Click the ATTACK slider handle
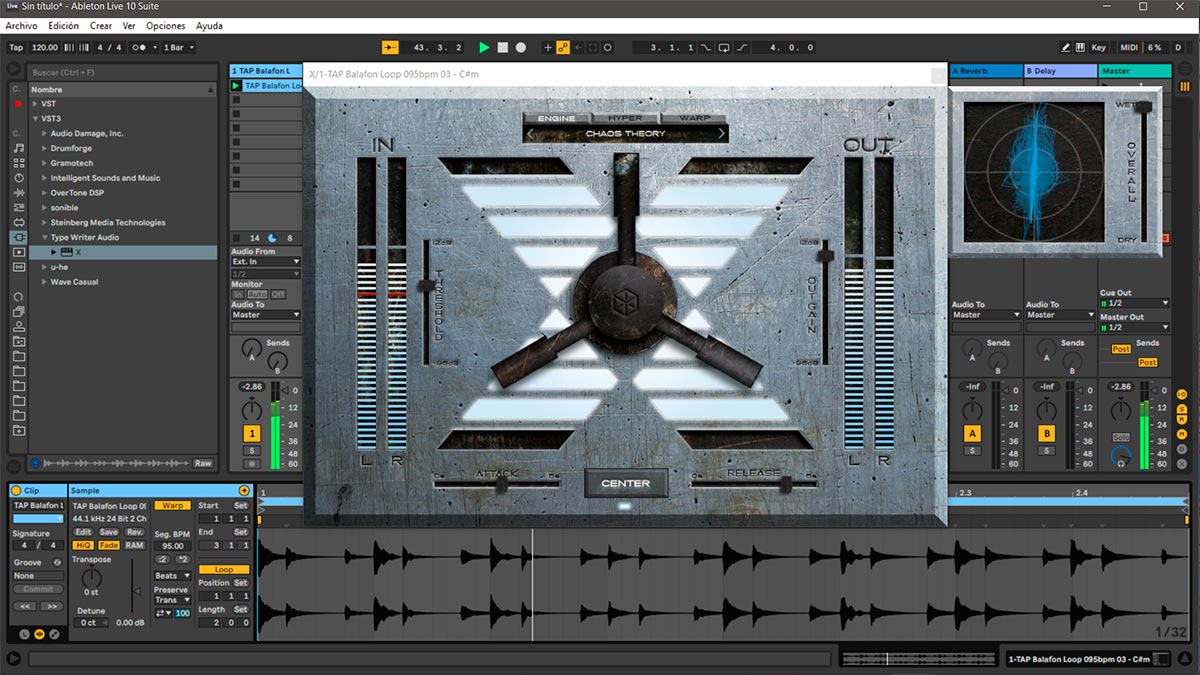The image size is (1200, 675). pyautogui.click(x=501, y=484)
